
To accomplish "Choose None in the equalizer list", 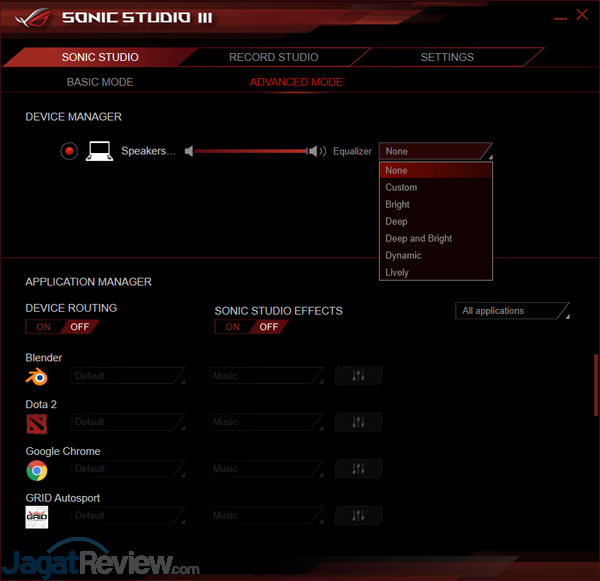I will [435, 170].
